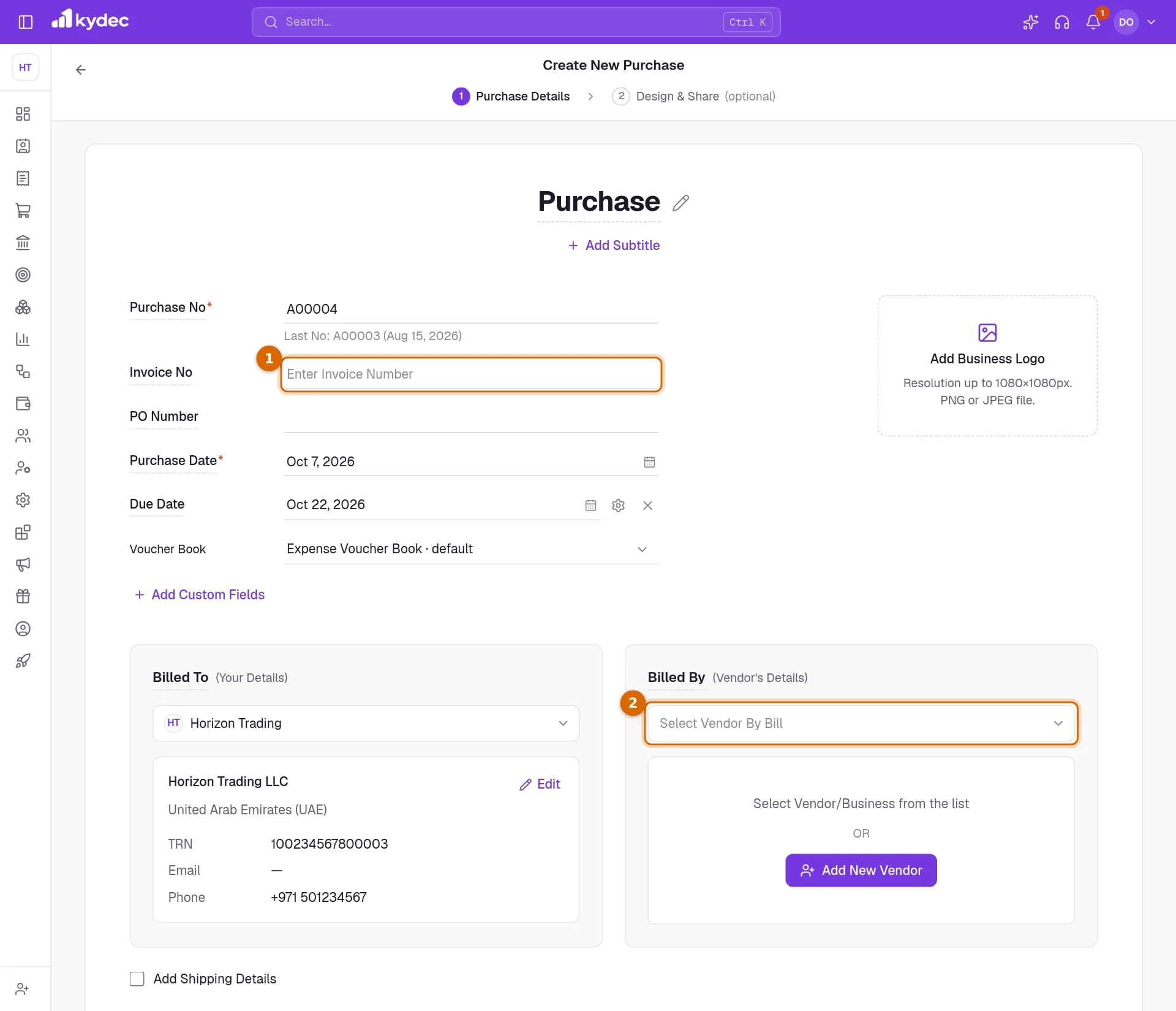The width and height of the screenshot is (1176, 1011).
Task: Open shopping cart icon in sidebar
Action: (x=23, y=211)
